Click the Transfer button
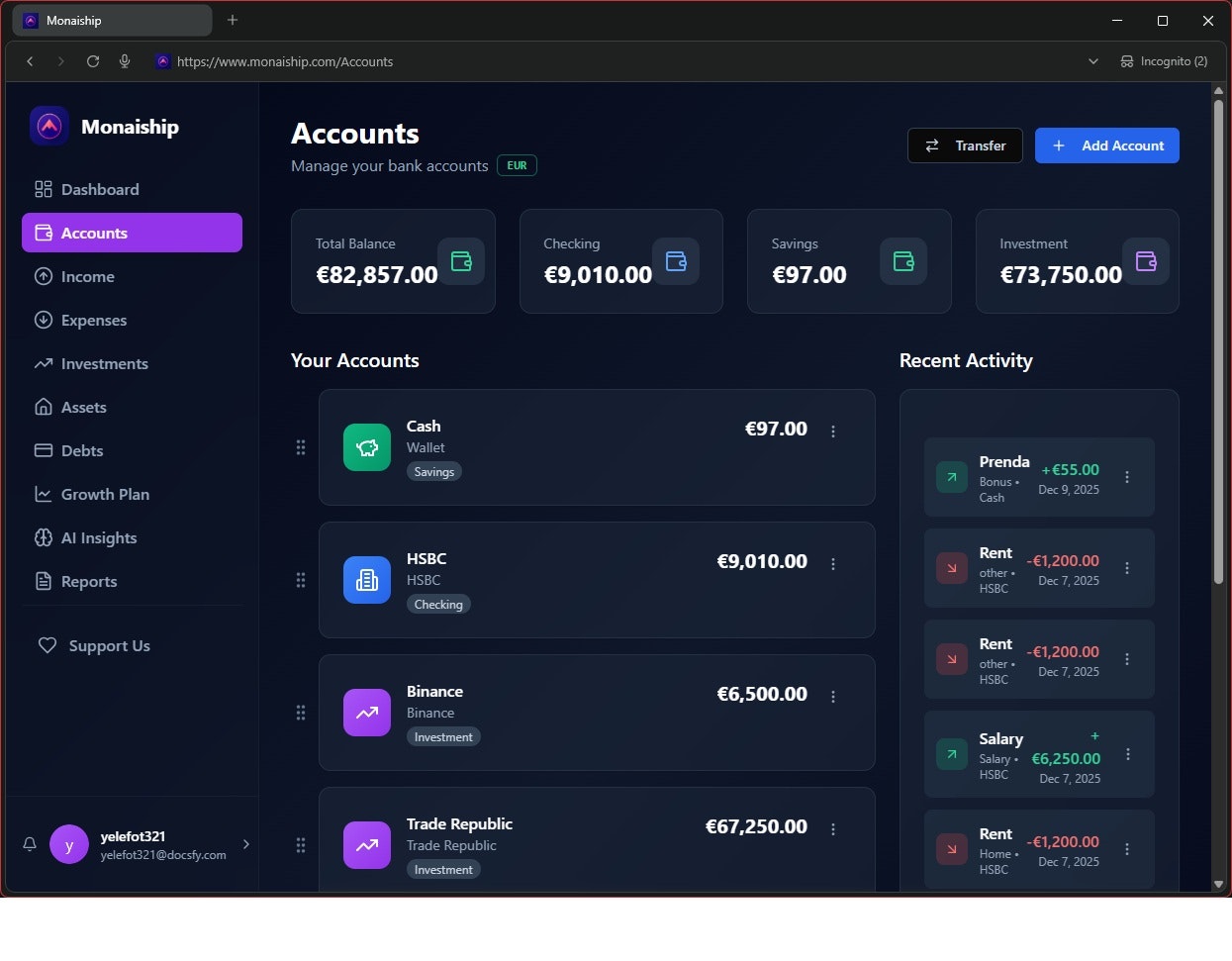 click(x=964, y=145)
